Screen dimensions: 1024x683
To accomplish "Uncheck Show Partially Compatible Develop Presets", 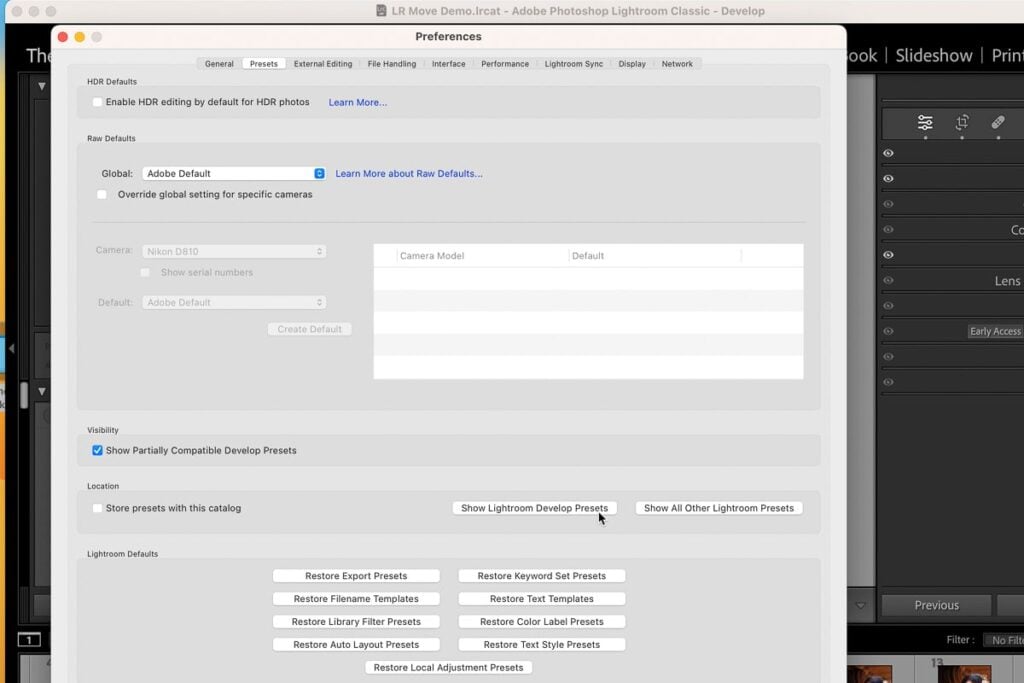I will [x=97, y=450].
